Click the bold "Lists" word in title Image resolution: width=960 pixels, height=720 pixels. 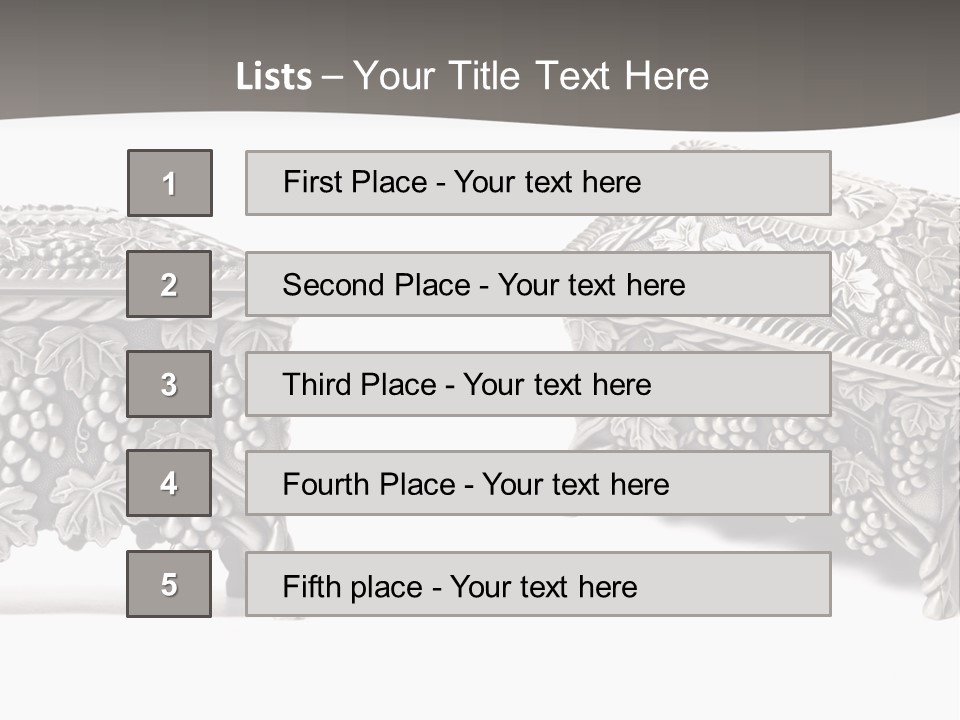point(273,76)
